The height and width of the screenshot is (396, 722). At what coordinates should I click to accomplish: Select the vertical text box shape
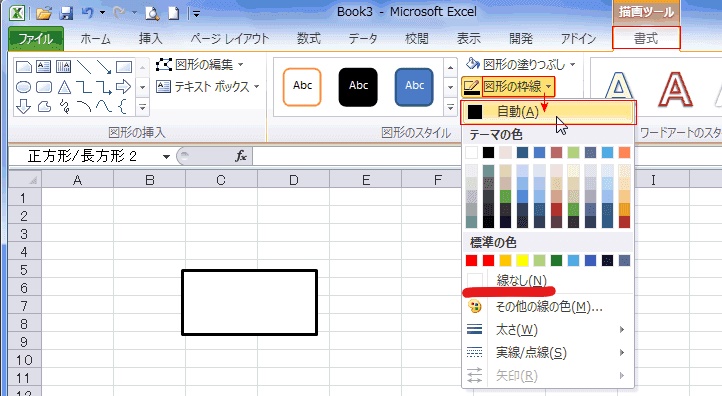coord(64,67)
